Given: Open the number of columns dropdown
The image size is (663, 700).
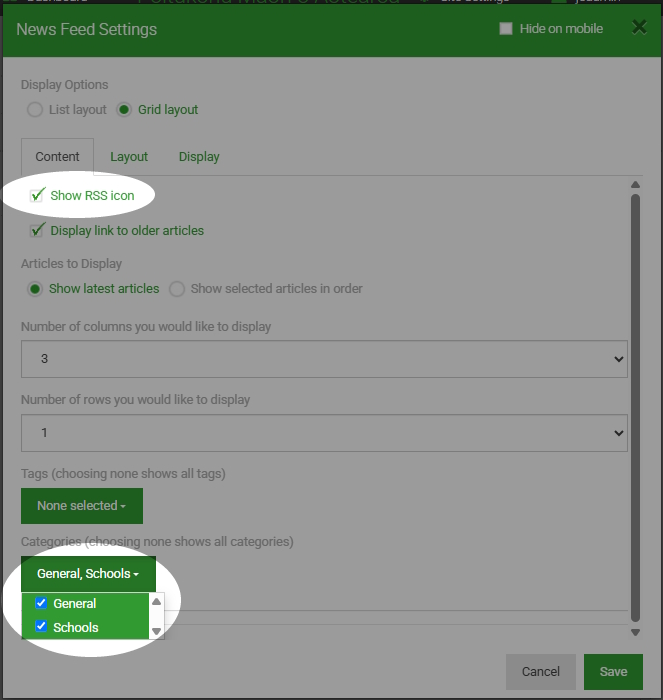Looking at the screenshot, I should pyautogui.click(x=324, y=359).
